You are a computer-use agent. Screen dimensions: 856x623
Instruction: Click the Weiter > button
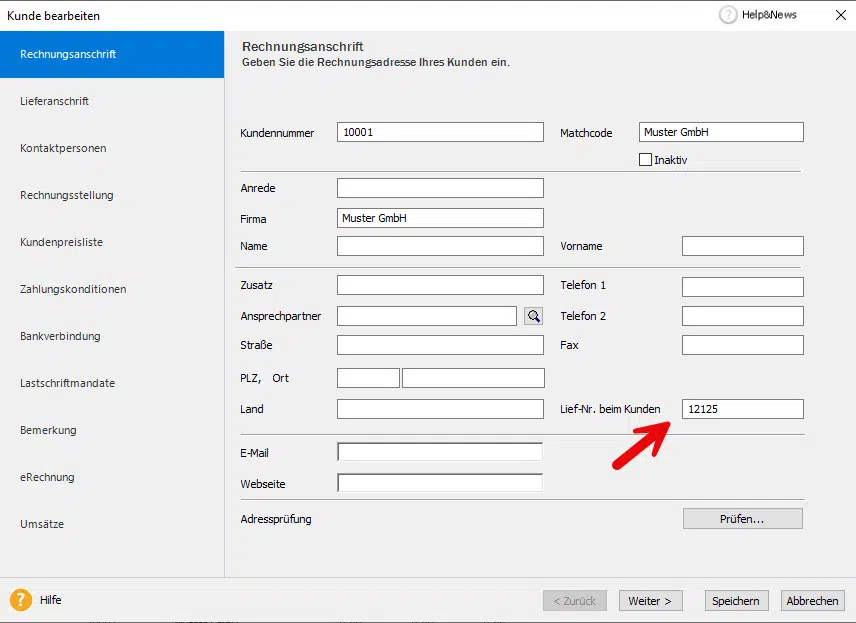[650, 601]
